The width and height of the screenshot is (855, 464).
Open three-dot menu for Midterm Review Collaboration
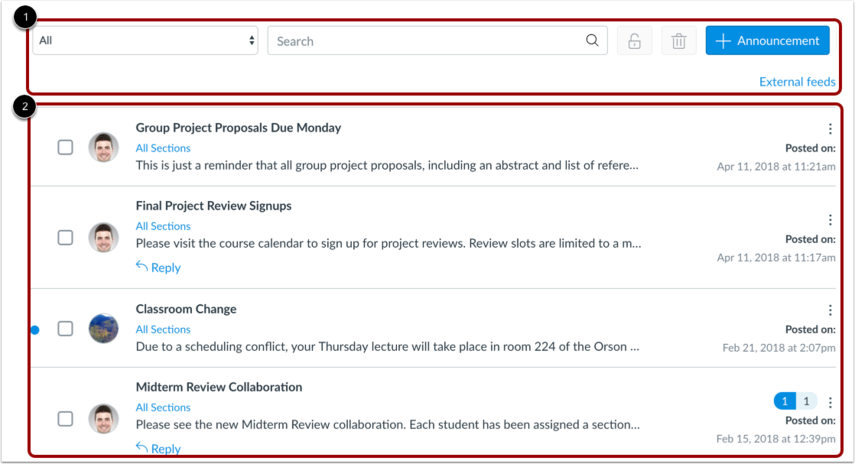[830, 402]
